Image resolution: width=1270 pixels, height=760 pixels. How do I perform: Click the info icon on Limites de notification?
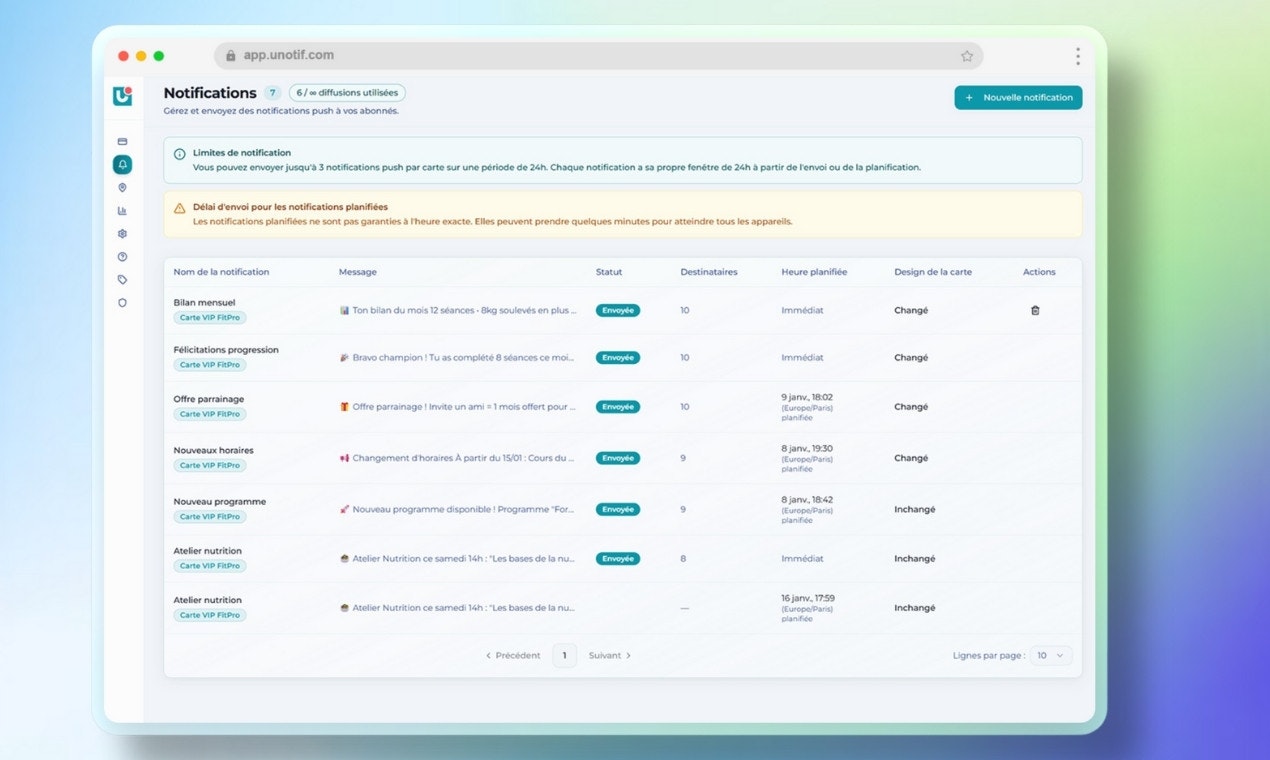point(182,154)
